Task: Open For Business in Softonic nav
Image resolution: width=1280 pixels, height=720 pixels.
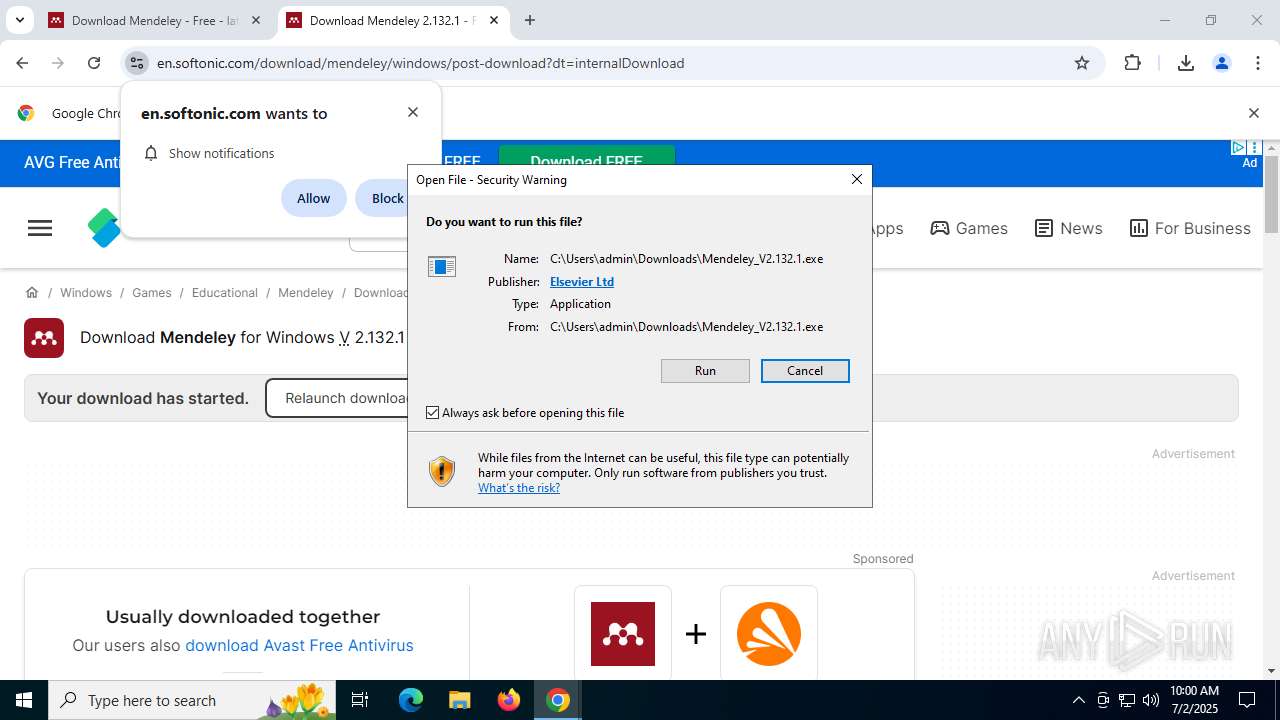Action: click(x=1190, y=228)
